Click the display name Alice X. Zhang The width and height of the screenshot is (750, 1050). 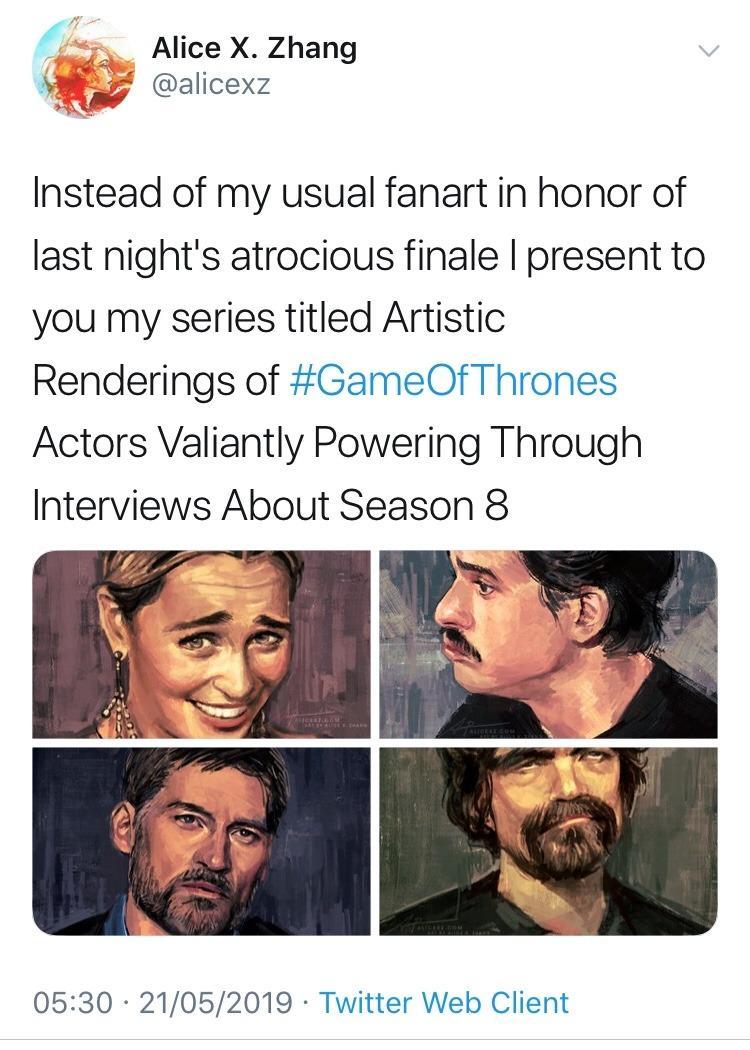254,48
